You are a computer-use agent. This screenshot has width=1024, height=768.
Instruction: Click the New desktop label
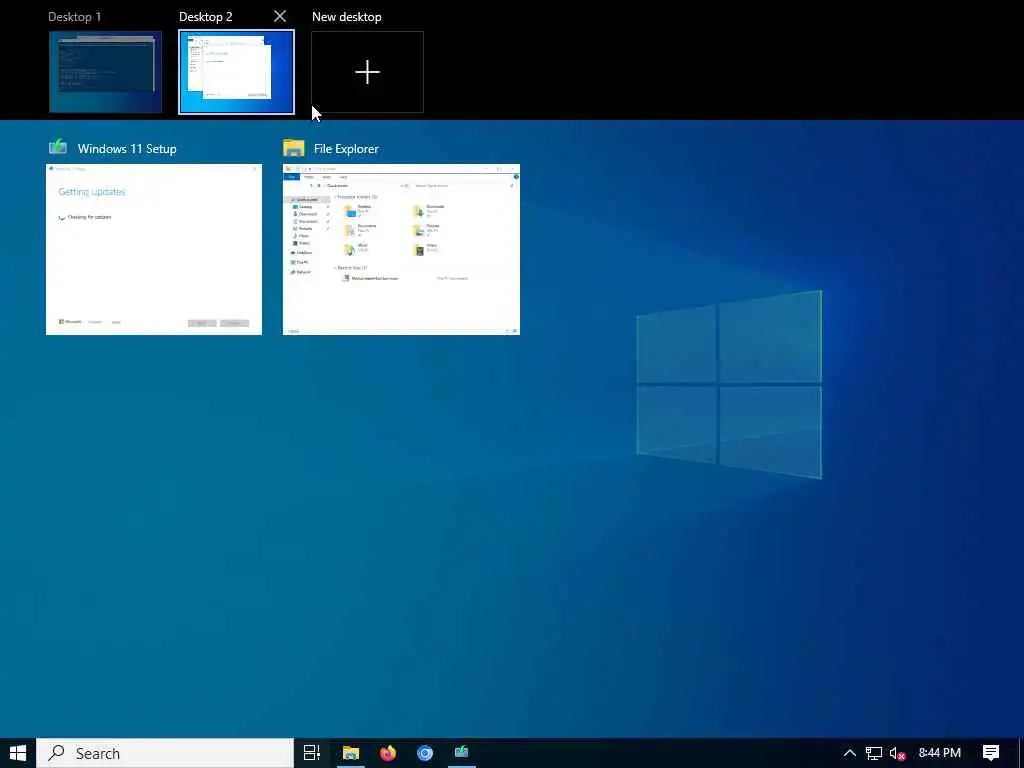point(347,17)
